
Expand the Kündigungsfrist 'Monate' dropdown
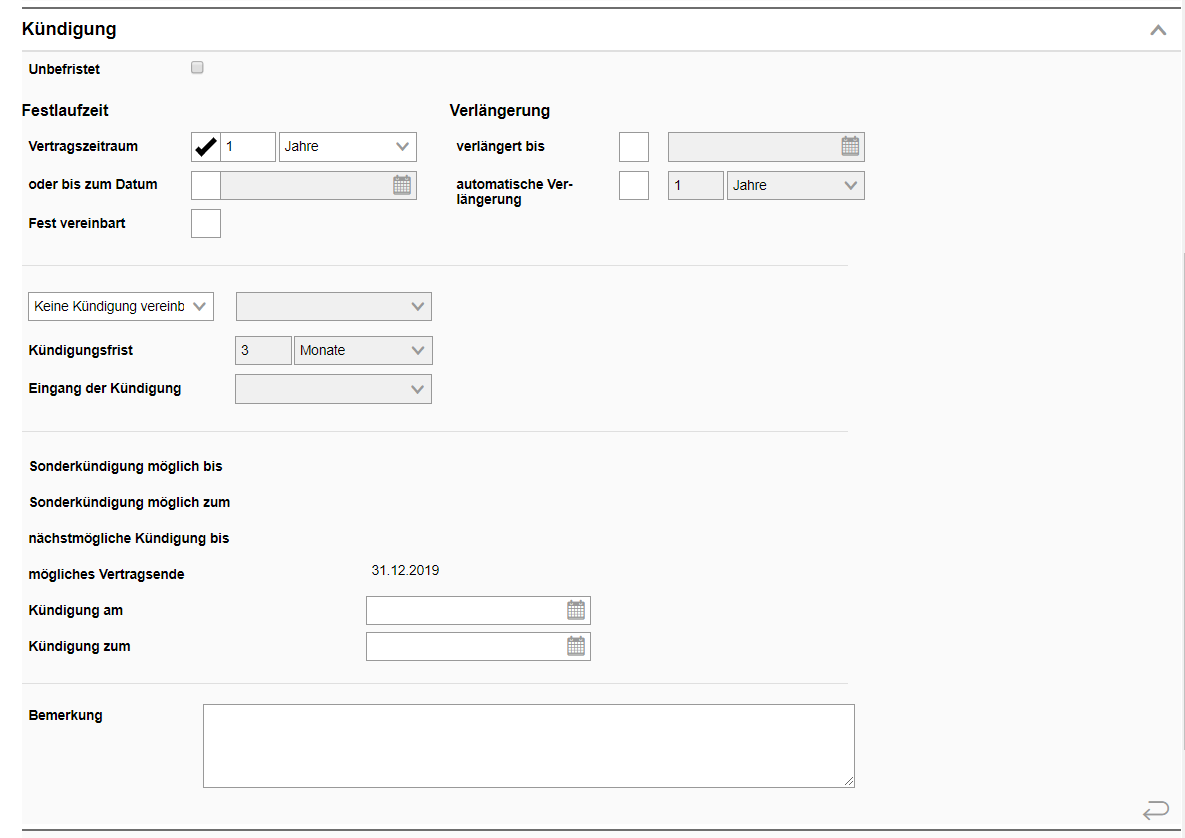(363, 351)
